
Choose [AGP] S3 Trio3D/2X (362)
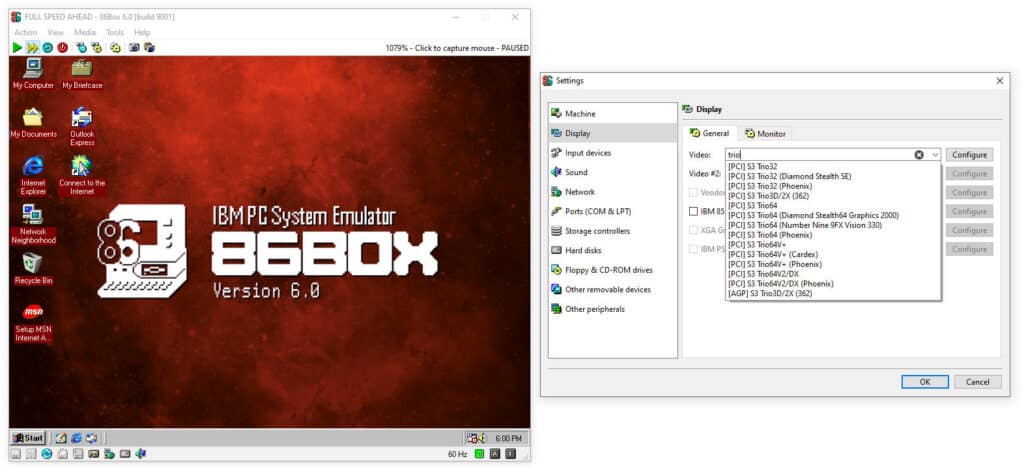click(x=833, y=294)
